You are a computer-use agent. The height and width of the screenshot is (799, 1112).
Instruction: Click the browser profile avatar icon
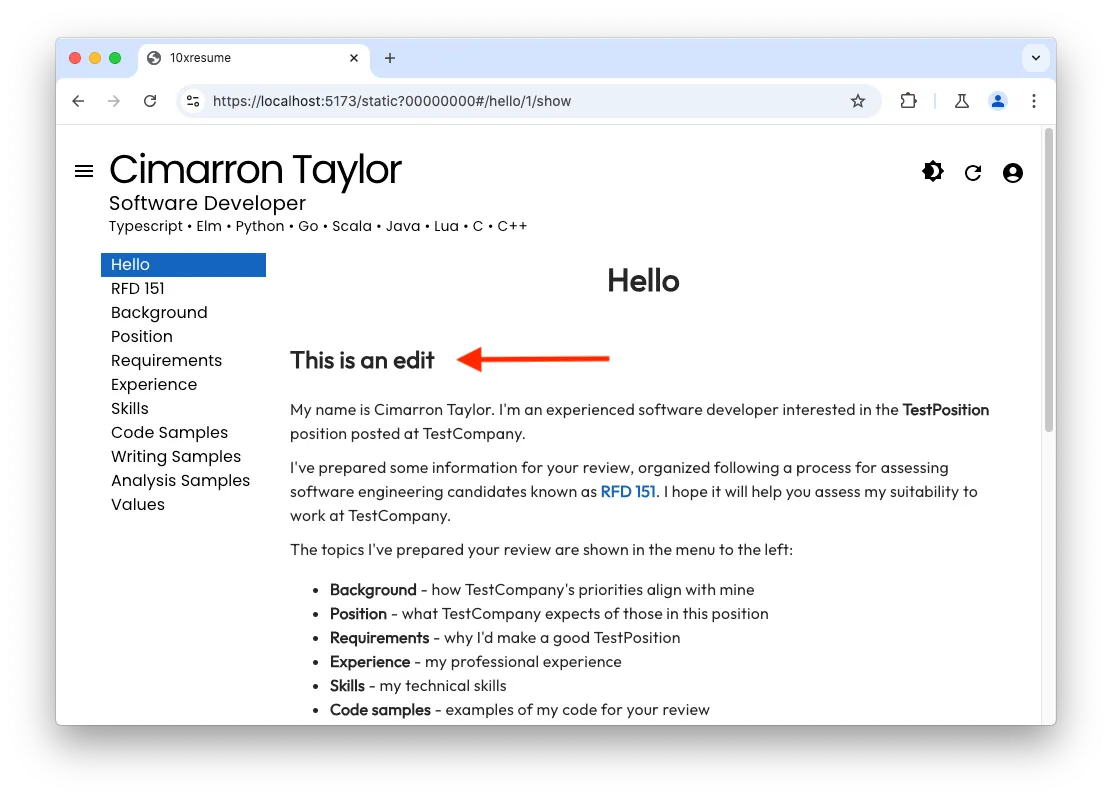998,101
